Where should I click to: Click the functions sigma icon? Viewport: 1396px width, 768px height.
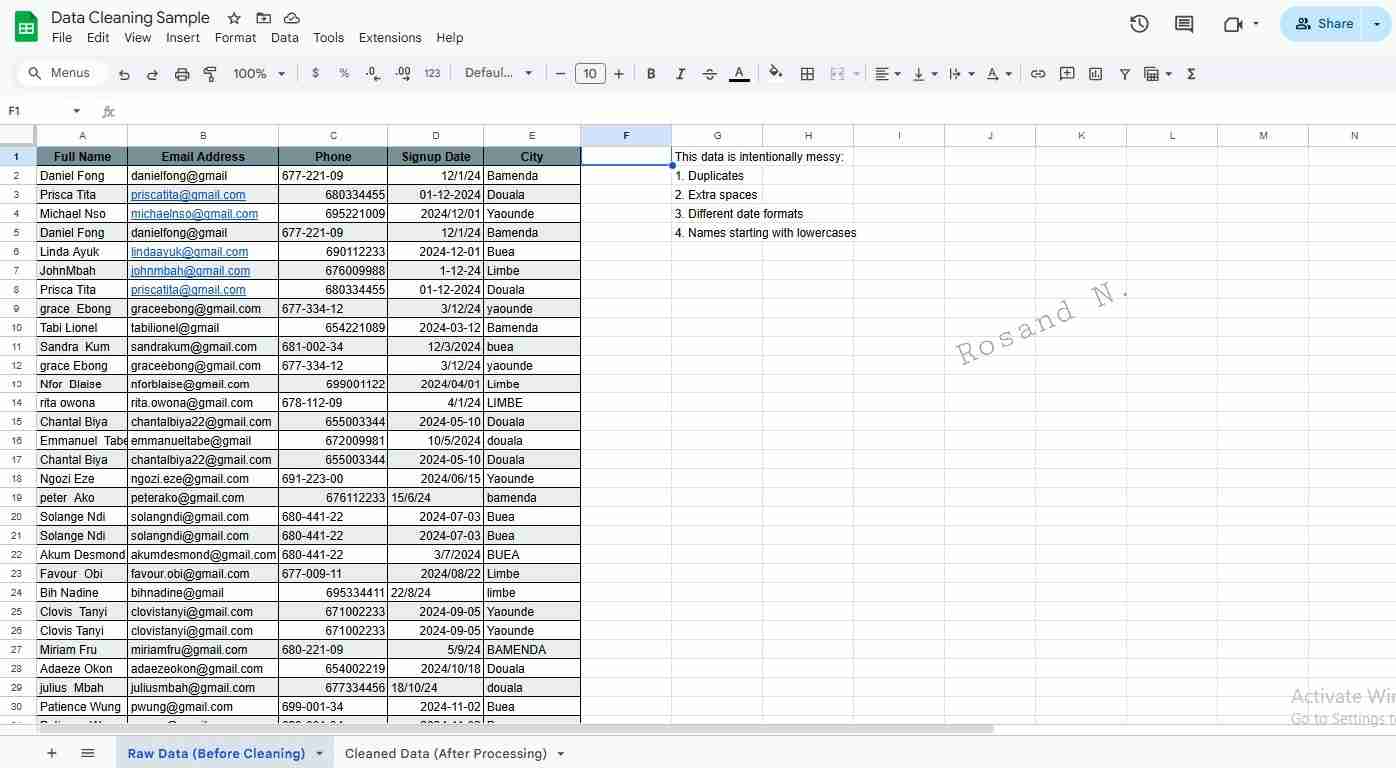coord(1191,74)
